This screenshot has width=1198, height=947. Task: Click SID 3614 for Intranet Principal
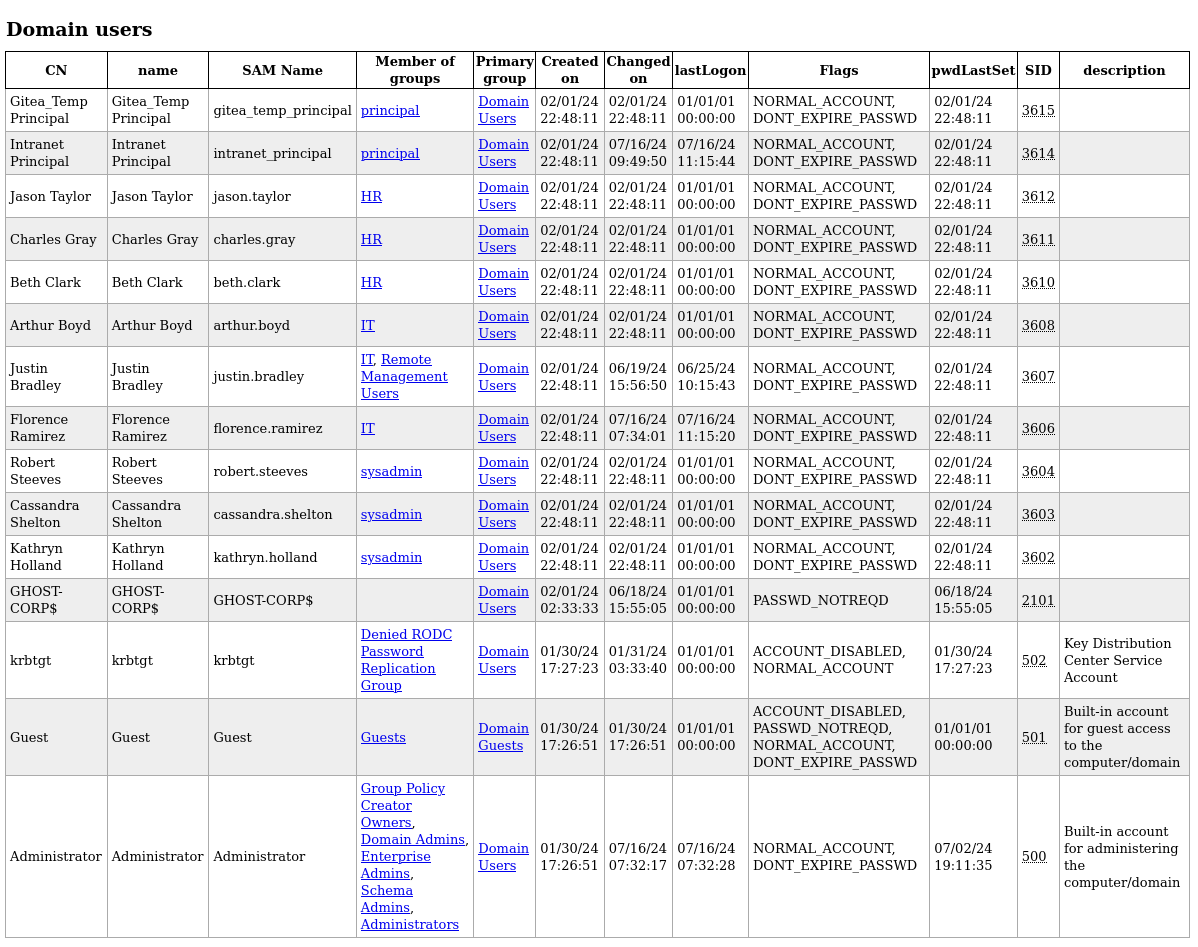pyautogui.click(x=1038, y=153)
